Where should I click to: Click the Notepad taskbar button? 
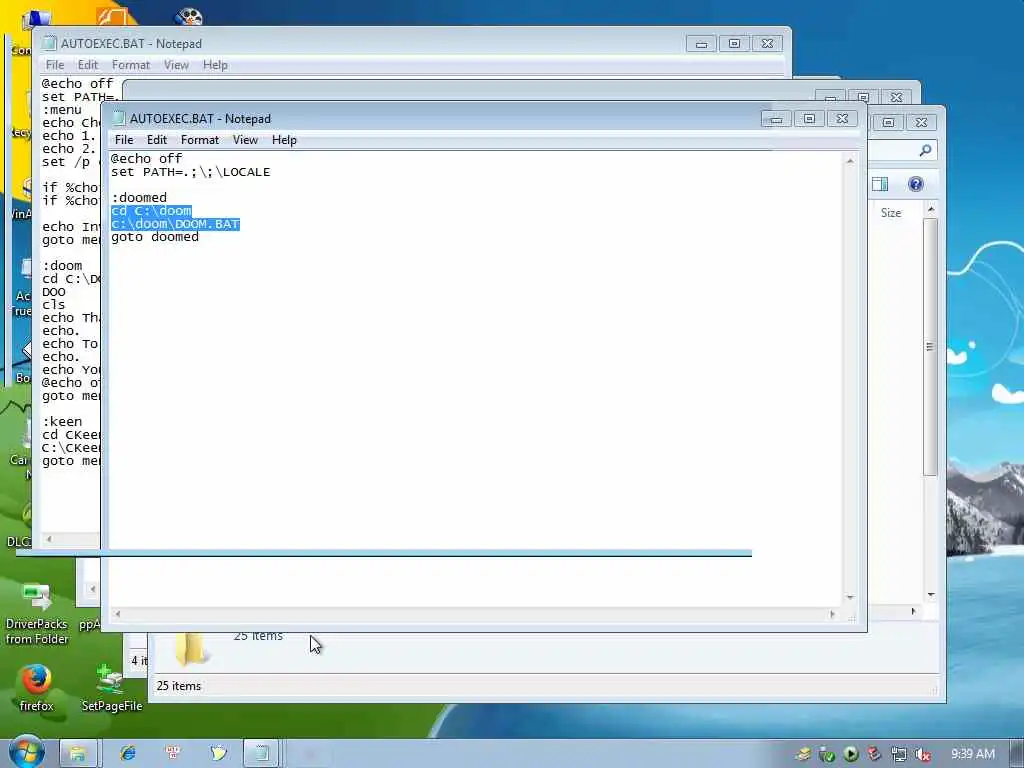(x=261, y=754)
